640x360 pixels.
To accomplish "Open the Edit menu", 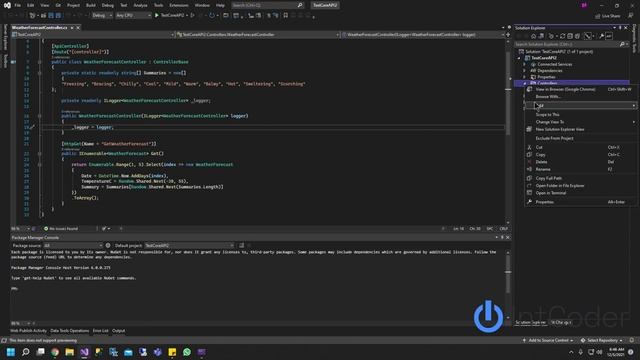I will tap(31, 5).
